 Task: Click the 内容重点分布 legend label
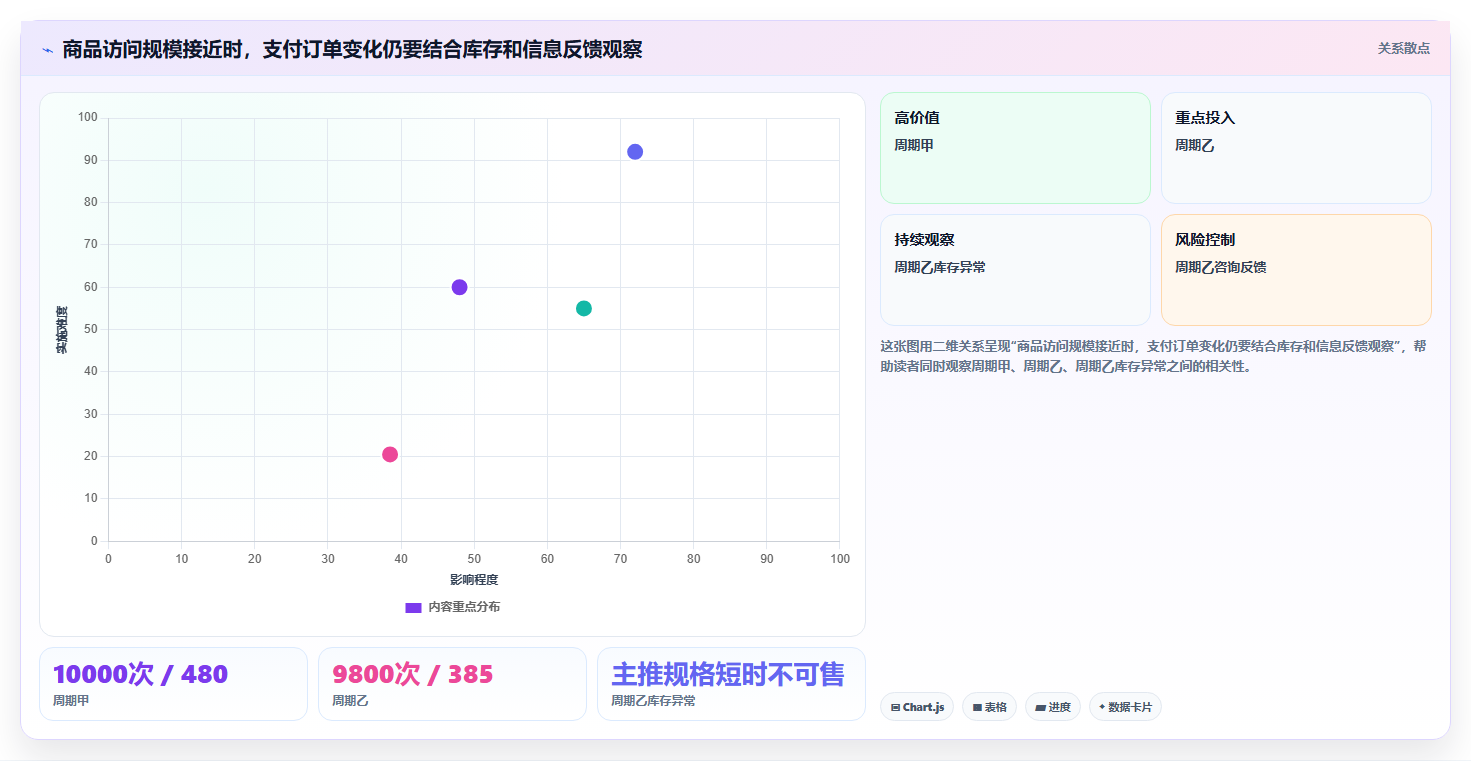pyautogui.click(x=464, y=607)
